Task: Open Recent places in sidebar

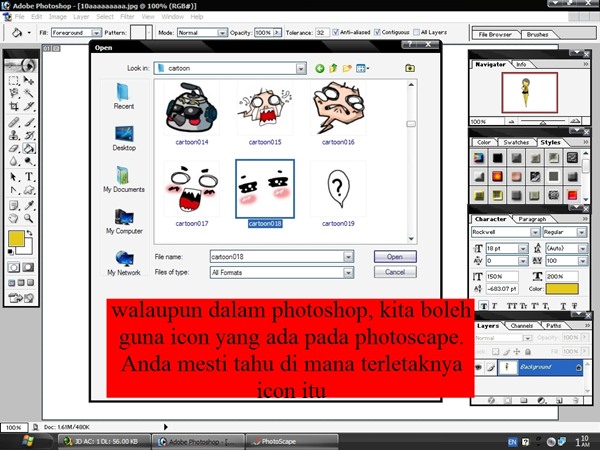Action: point(124,96)
